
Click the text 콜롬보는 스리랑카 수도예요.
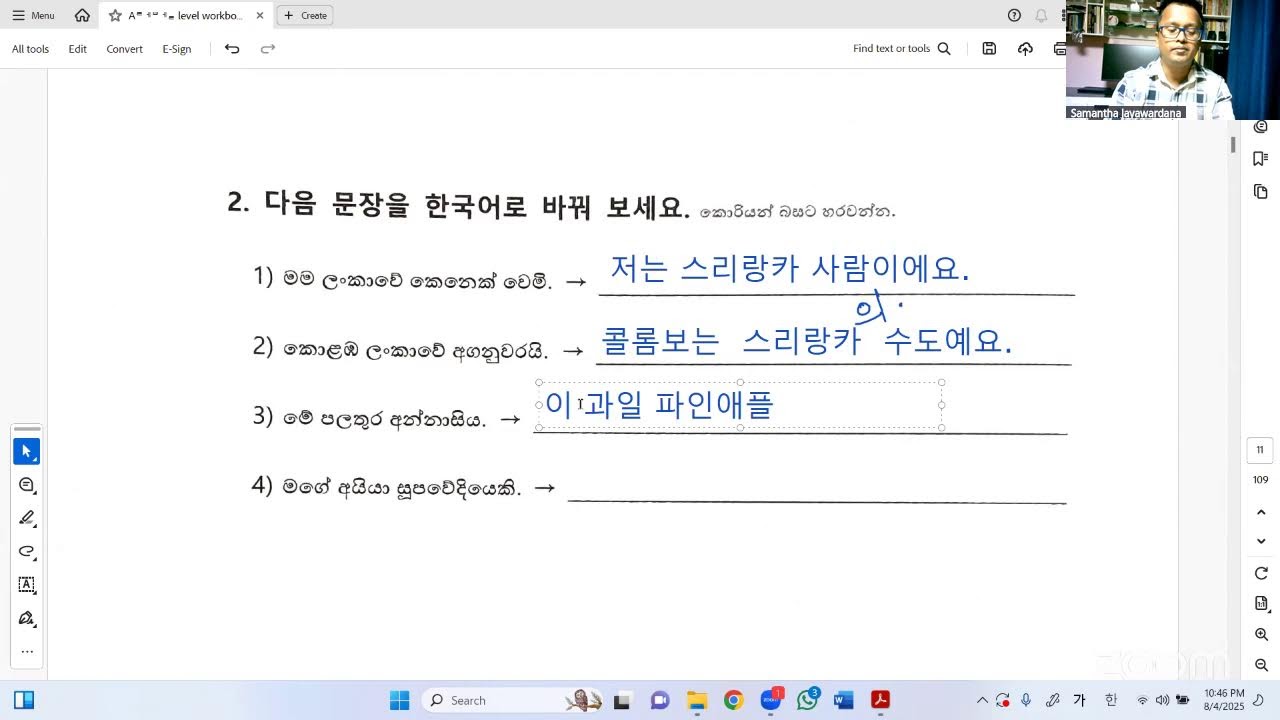[807, 341]
